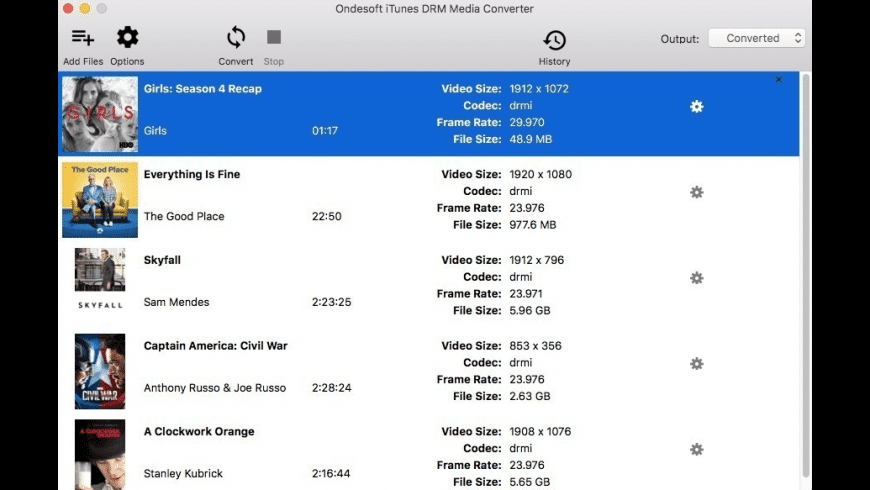Image resolution: width=870 pixels, height=490 pixels.
Task: Click "Anthony Russo & Joe Russo" text
Action: point(215,388)
